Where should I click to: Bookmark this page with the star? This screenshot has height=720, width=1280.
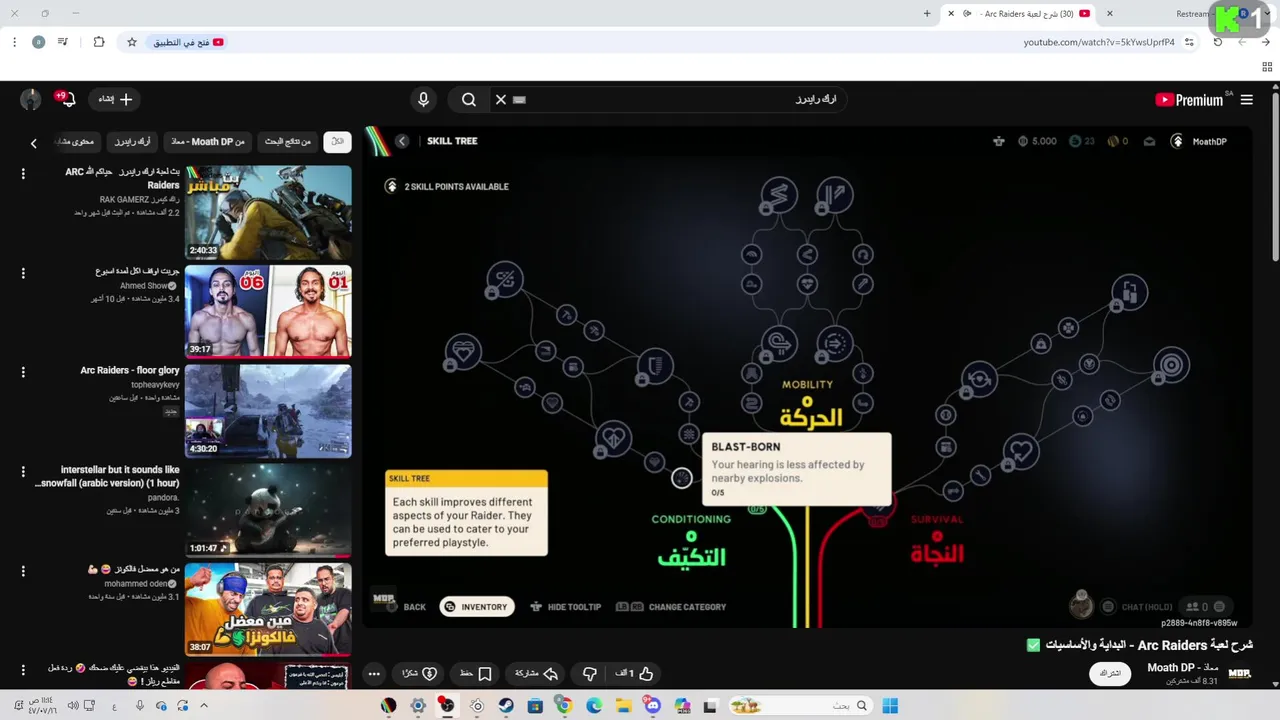pos(131,42)
